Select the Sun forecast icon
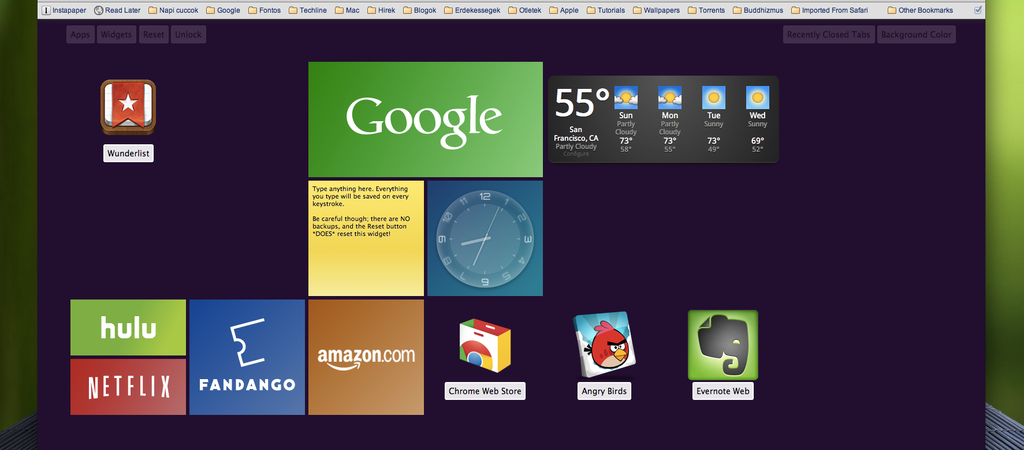 [x=626, y=98]
